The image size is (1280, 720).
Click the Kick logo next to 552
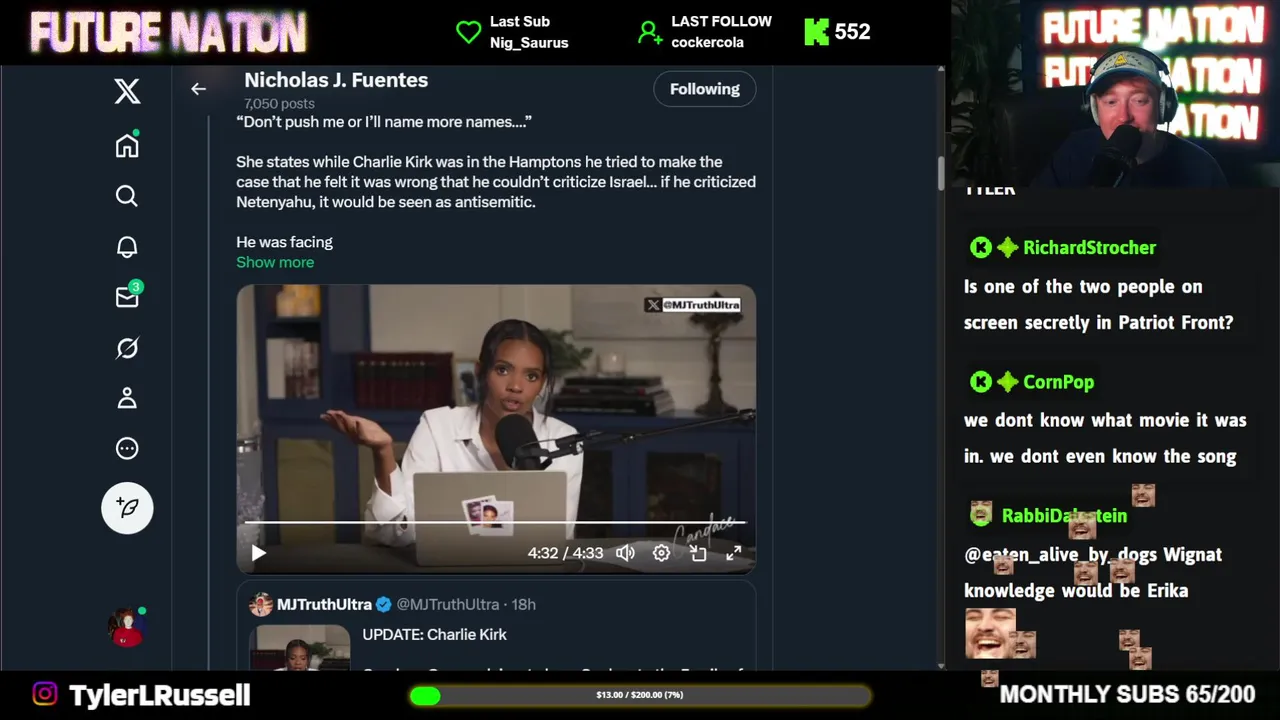(x=816, y=32)
